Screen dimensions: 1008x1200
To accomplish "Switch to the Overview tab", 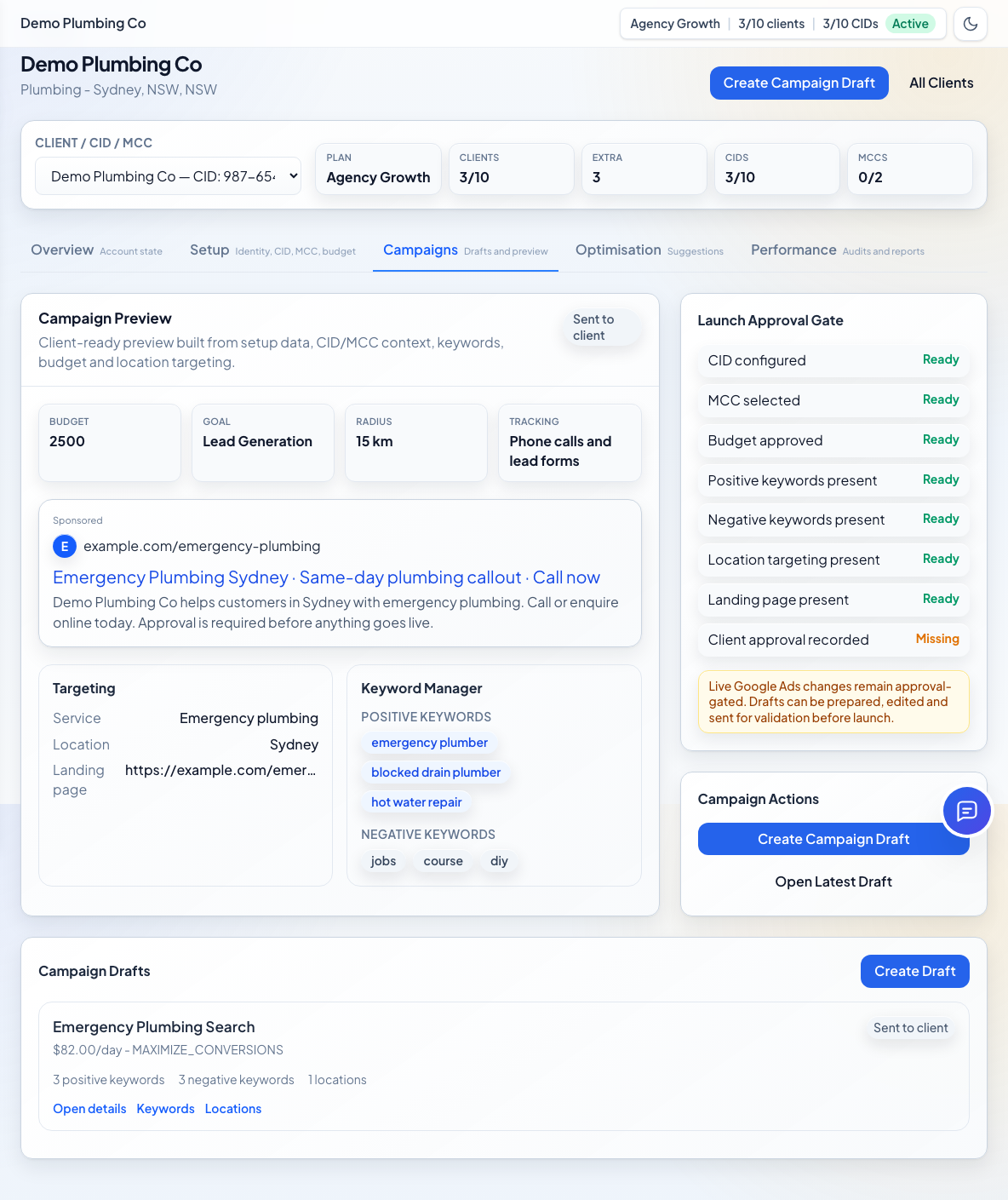I will 96,250.
